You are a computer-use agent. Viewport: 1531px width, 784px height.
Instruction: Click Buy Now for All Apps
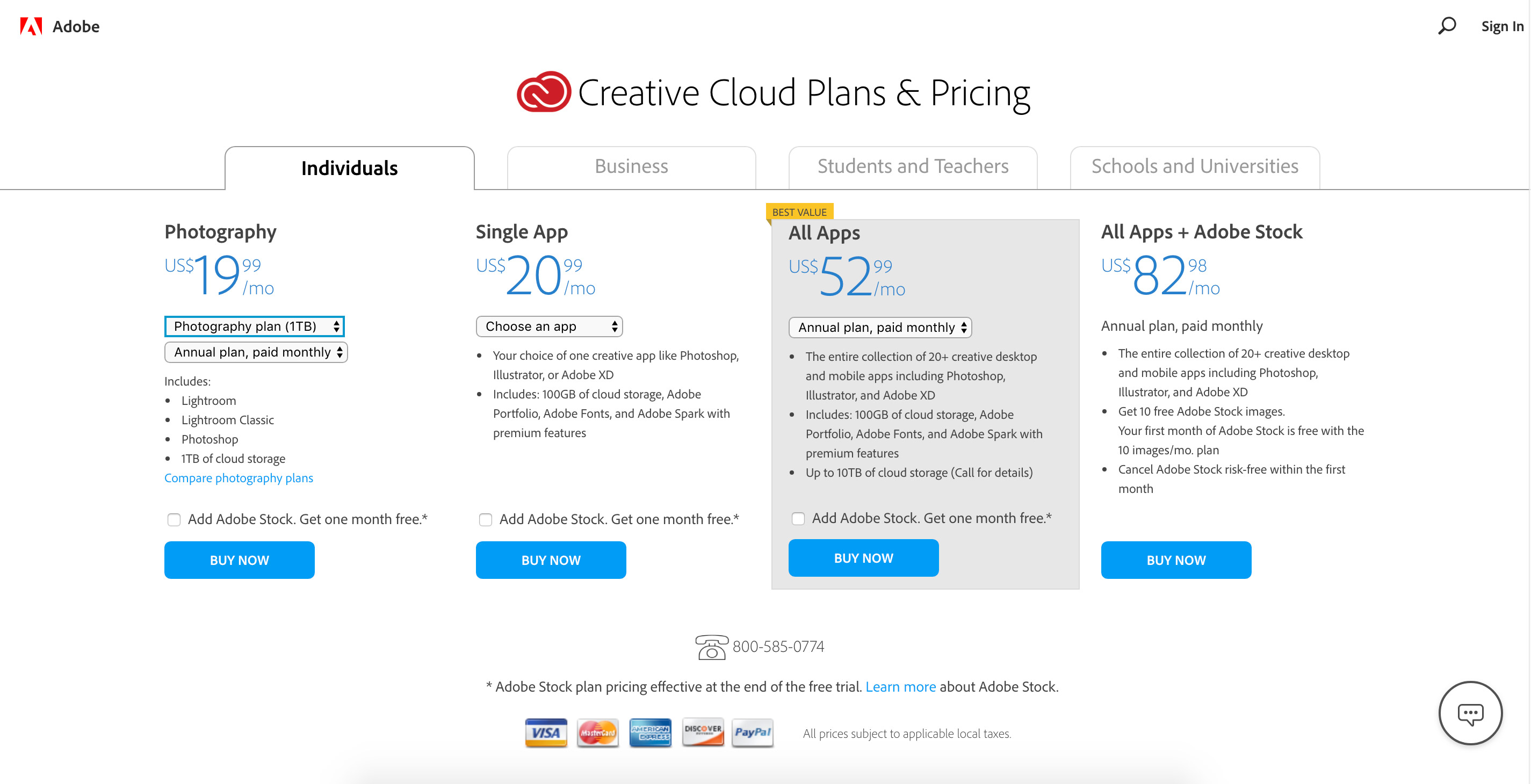point(863,558)
